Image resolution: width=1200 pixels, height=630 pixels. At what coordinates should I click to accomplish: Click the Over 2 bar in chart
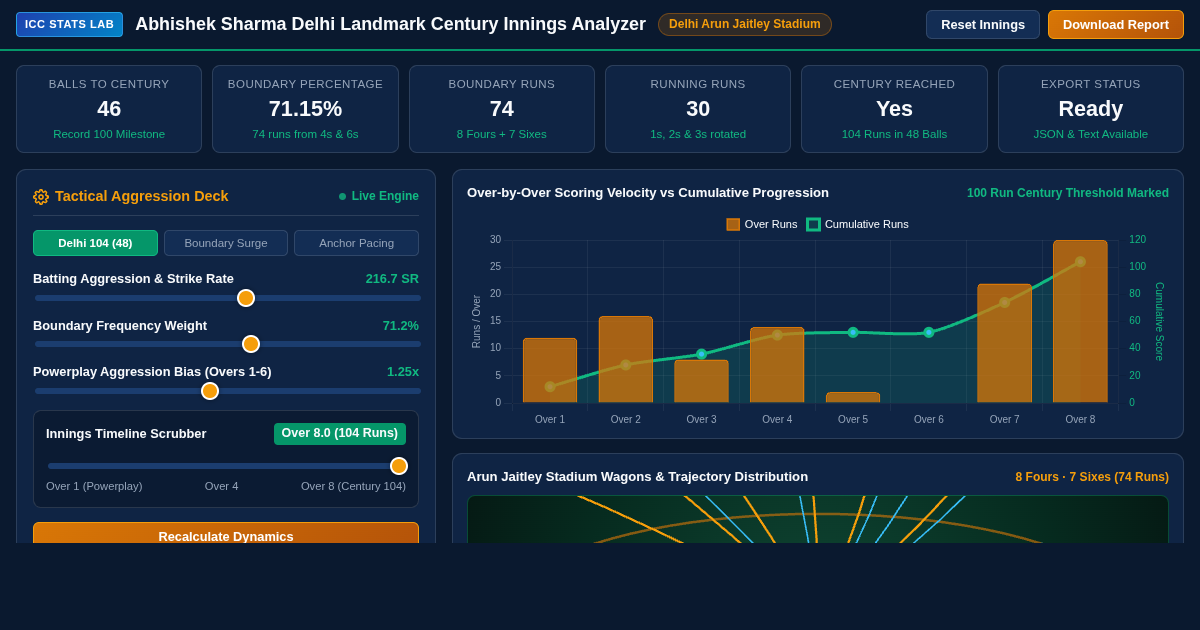pos(626,359)
